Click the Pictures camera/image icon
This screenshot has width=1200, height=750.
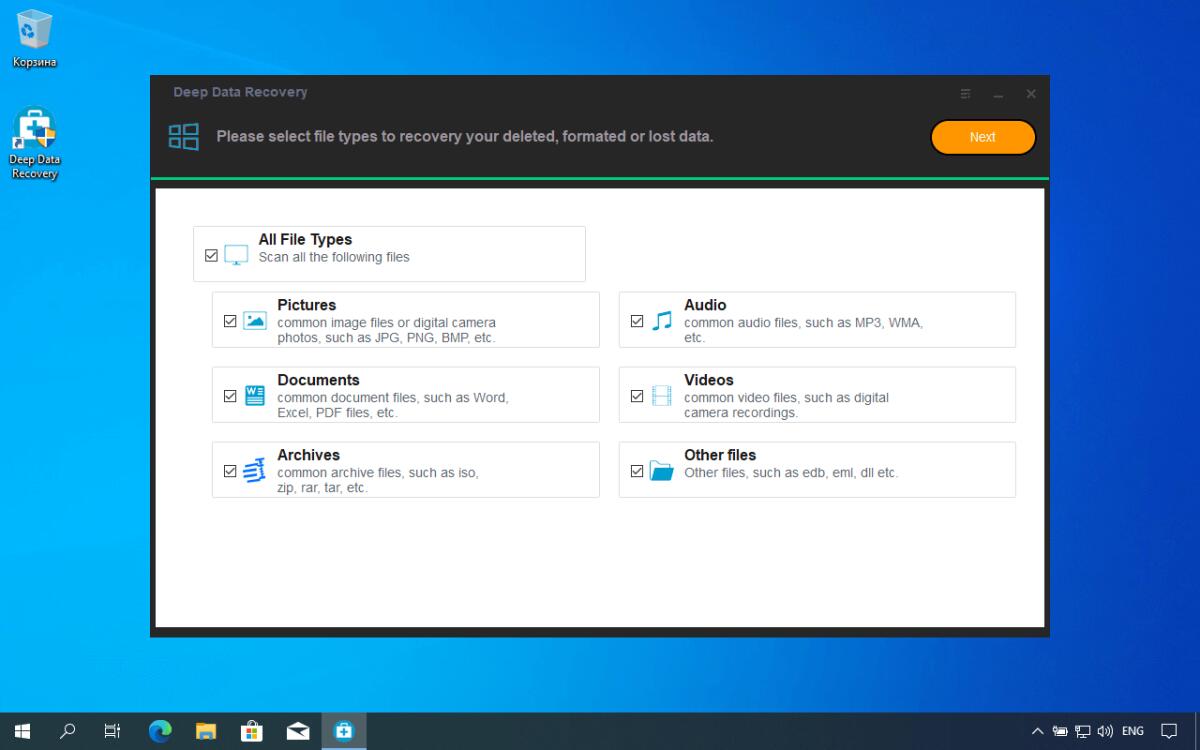click(x=255, y=320)
